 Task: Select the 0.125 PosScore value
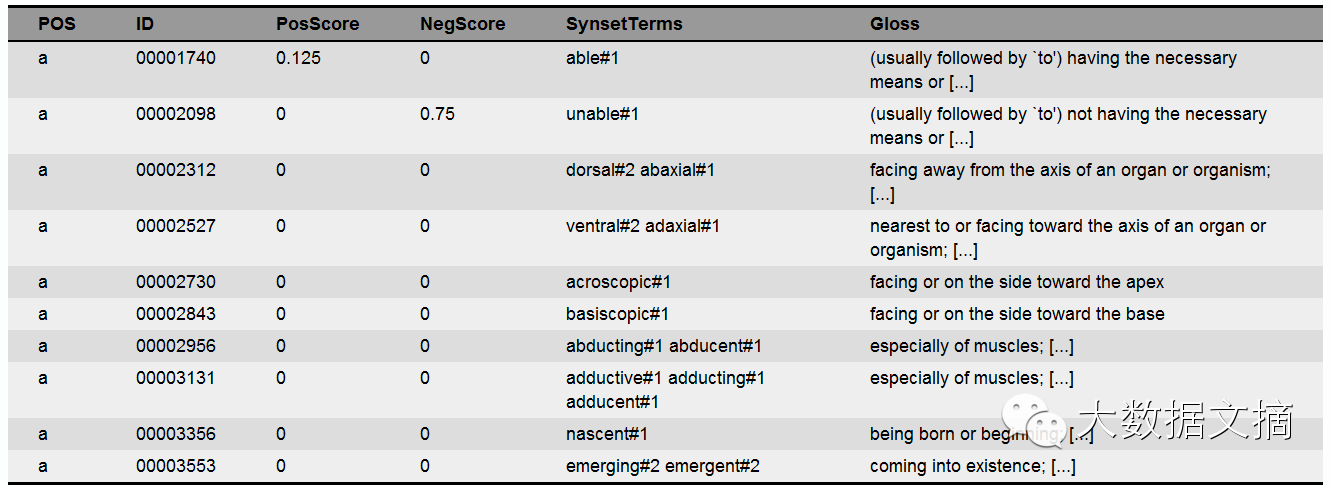click(298, 58)
